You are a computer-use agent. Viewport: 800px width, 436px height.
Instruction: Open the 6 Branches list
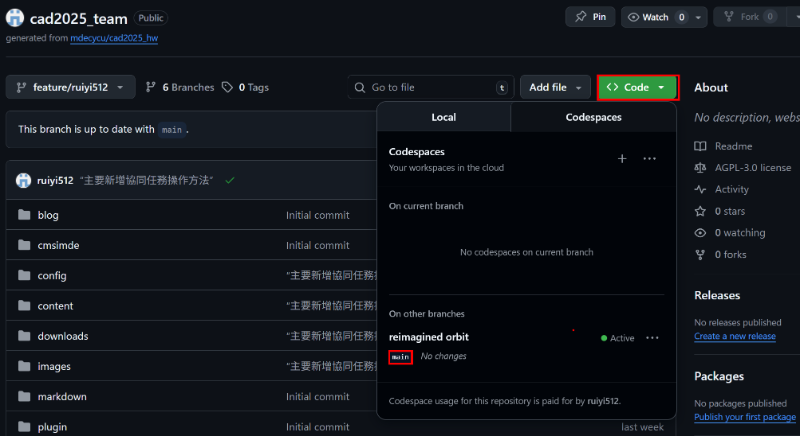(180, 87)
